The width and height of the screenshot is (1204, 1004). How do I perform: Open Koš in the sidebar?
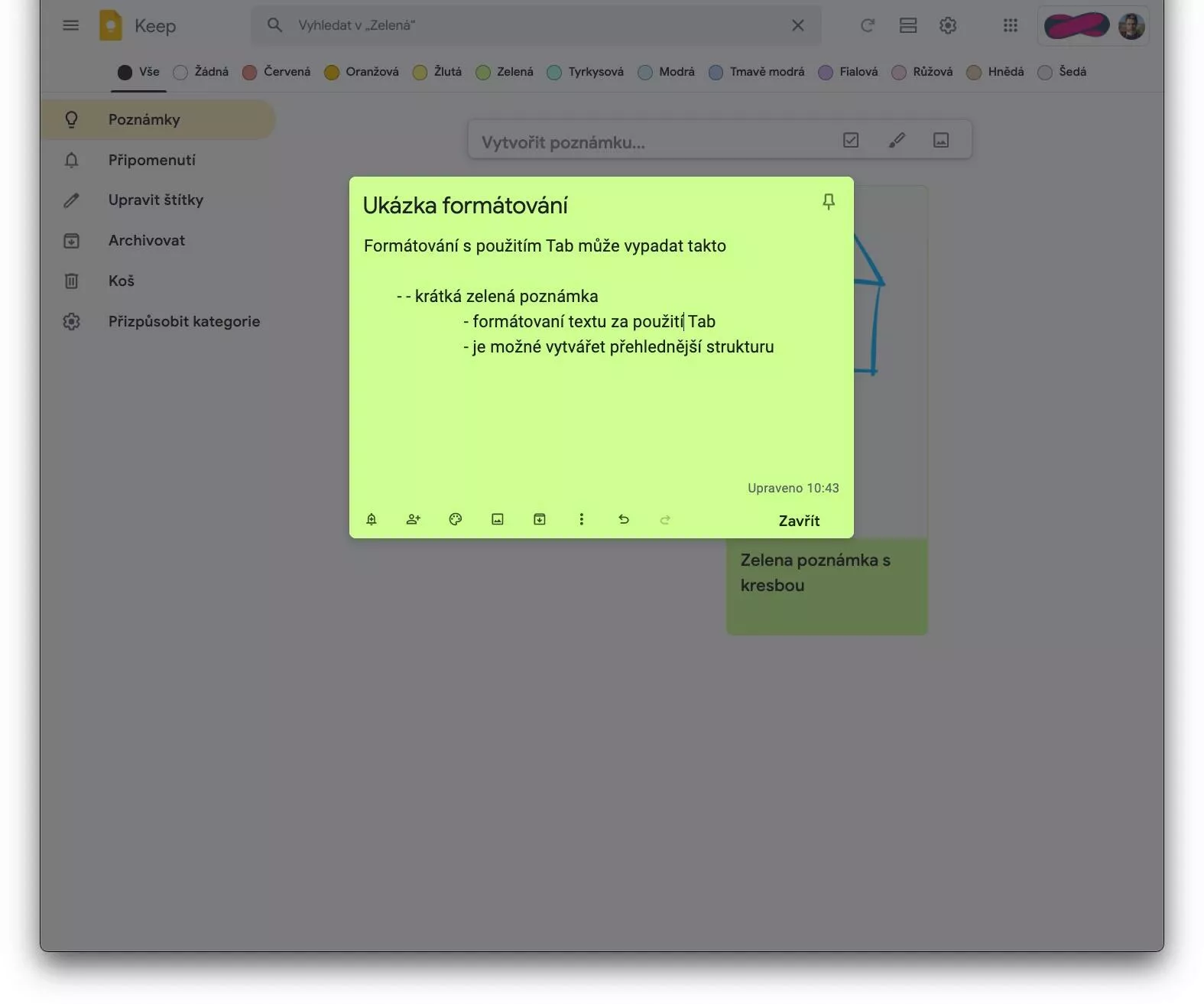[x=157, y=281]
